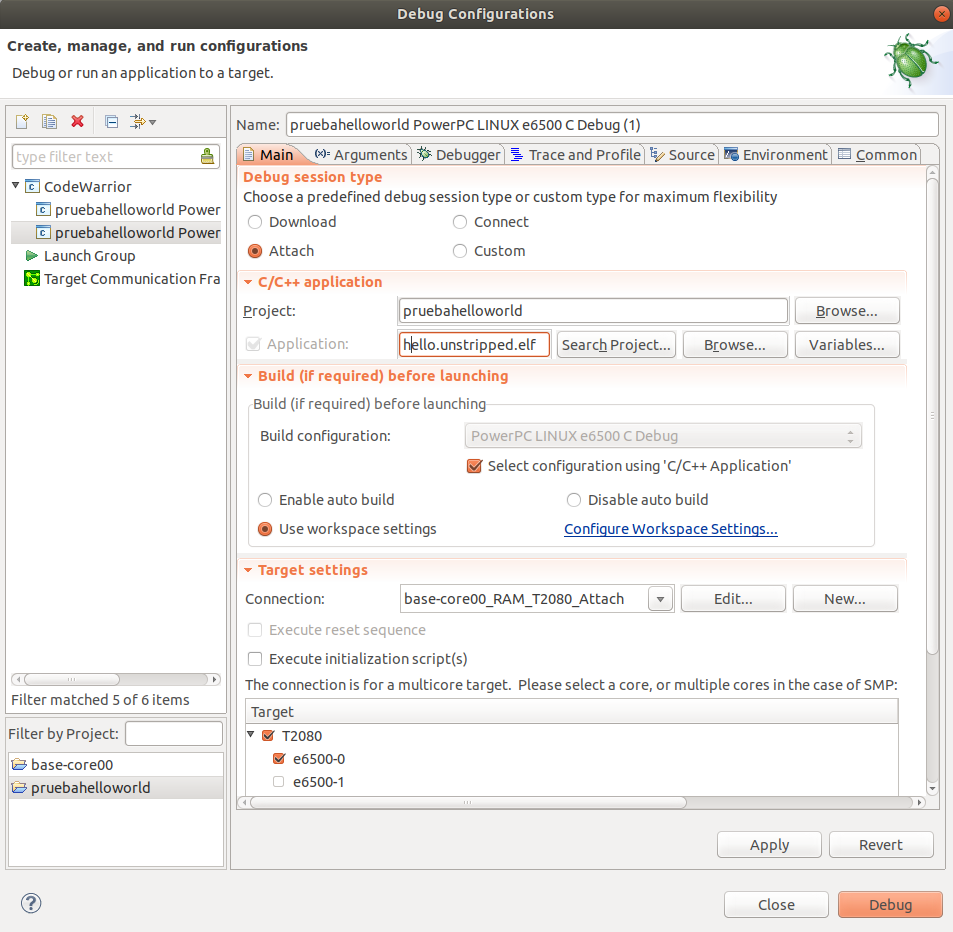Click the Duplicate launch configuration icon
This screenshot has width=953, height=932.
point(49,122)
